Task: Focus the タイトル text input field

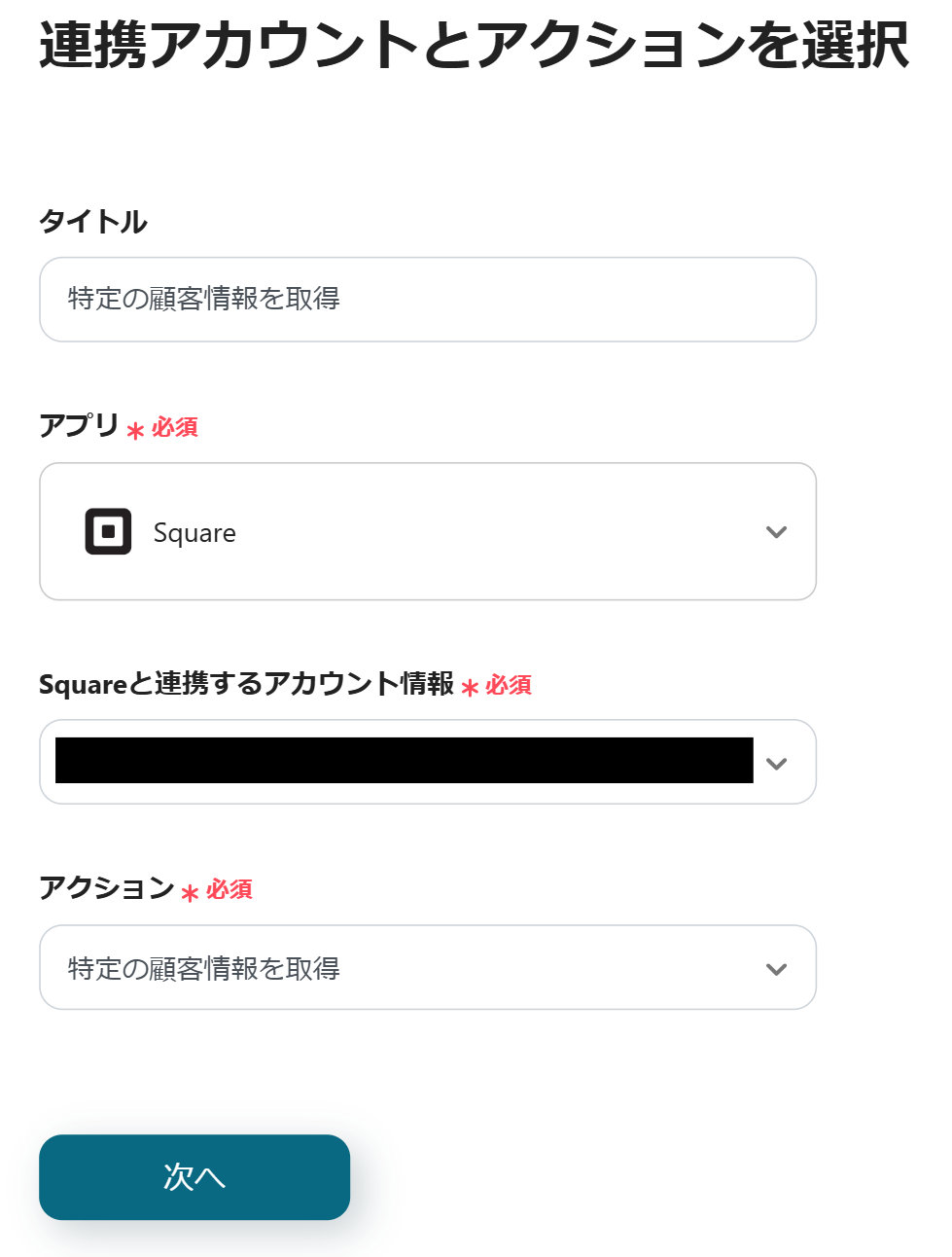Action: pos(428,300)
